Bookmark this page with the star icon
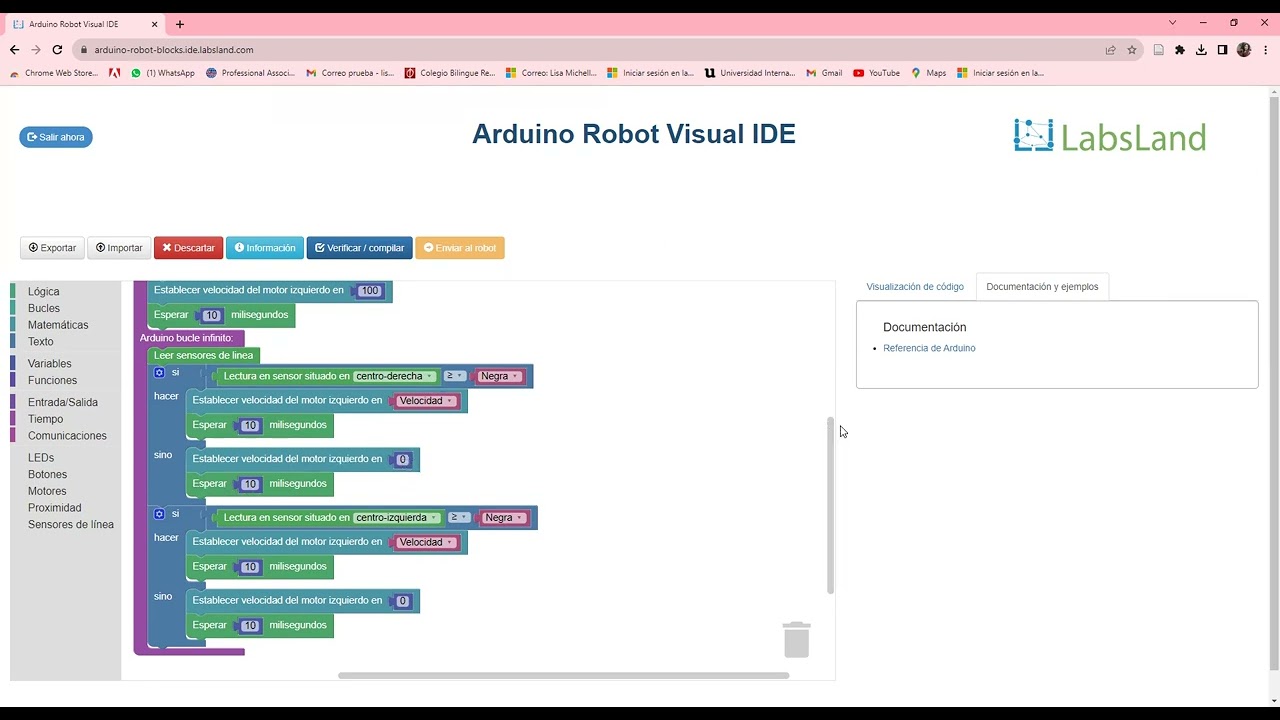 point(1132,49)
